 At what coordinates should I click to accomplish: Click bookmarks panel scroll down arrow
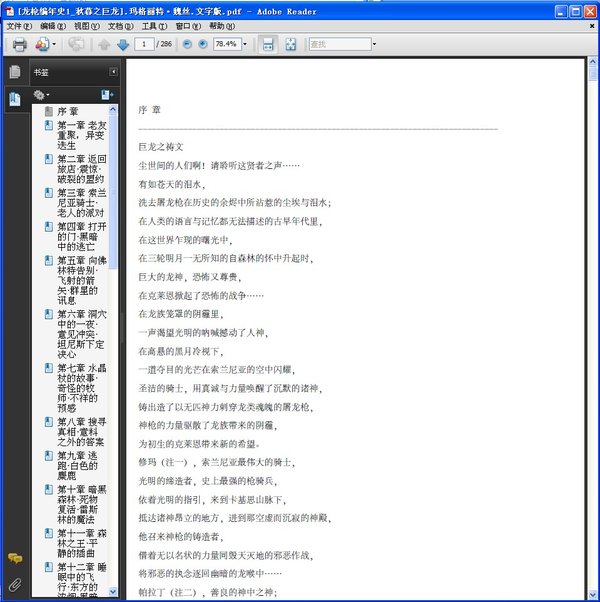point(113,592)
